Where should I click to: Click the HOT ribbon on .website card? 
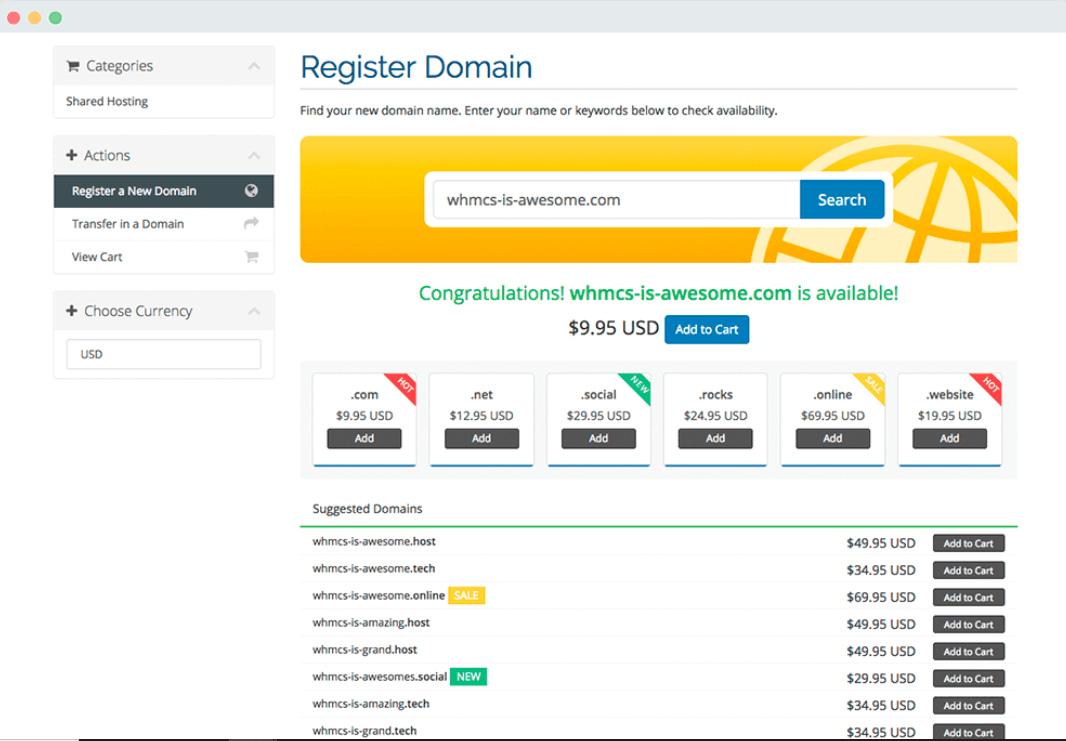click(989, 385)
